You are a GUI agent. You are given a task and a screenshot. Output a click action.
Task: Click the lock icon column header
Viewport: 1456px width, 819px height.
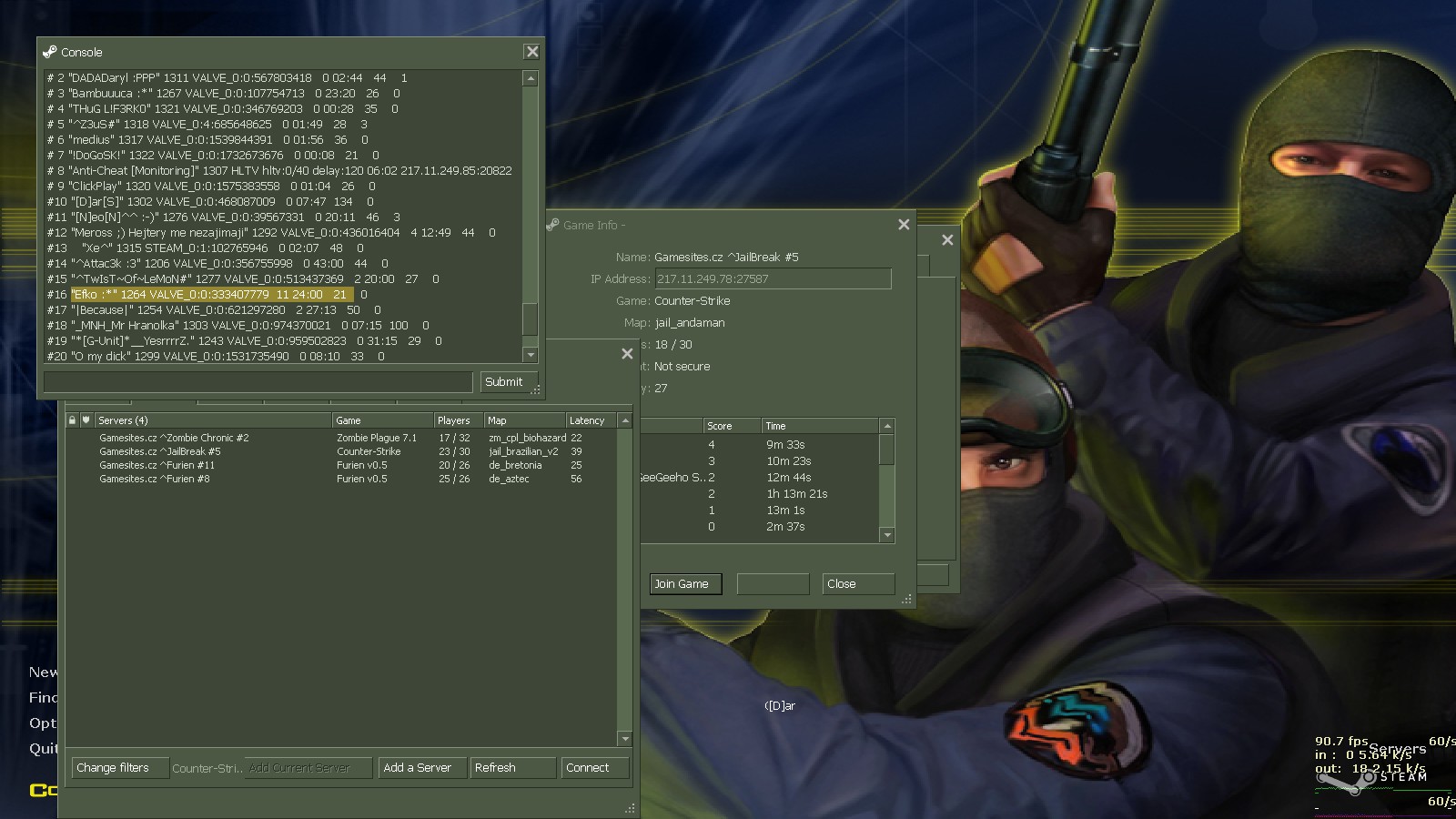tap(72, 420)
